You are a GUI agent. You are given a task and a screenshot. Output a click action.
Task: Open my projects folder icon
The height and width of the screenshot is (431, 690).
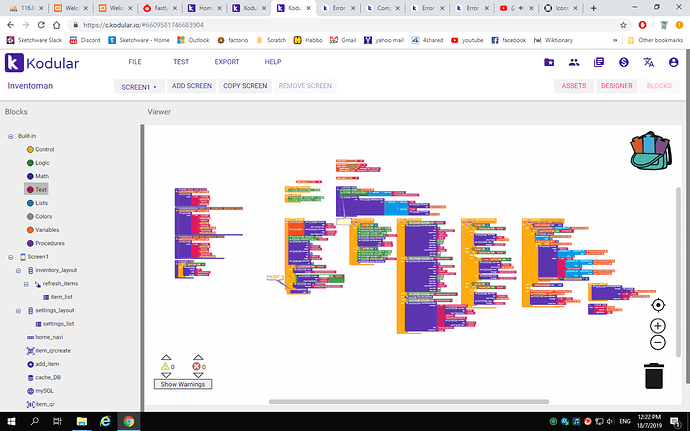pos(549,63)
